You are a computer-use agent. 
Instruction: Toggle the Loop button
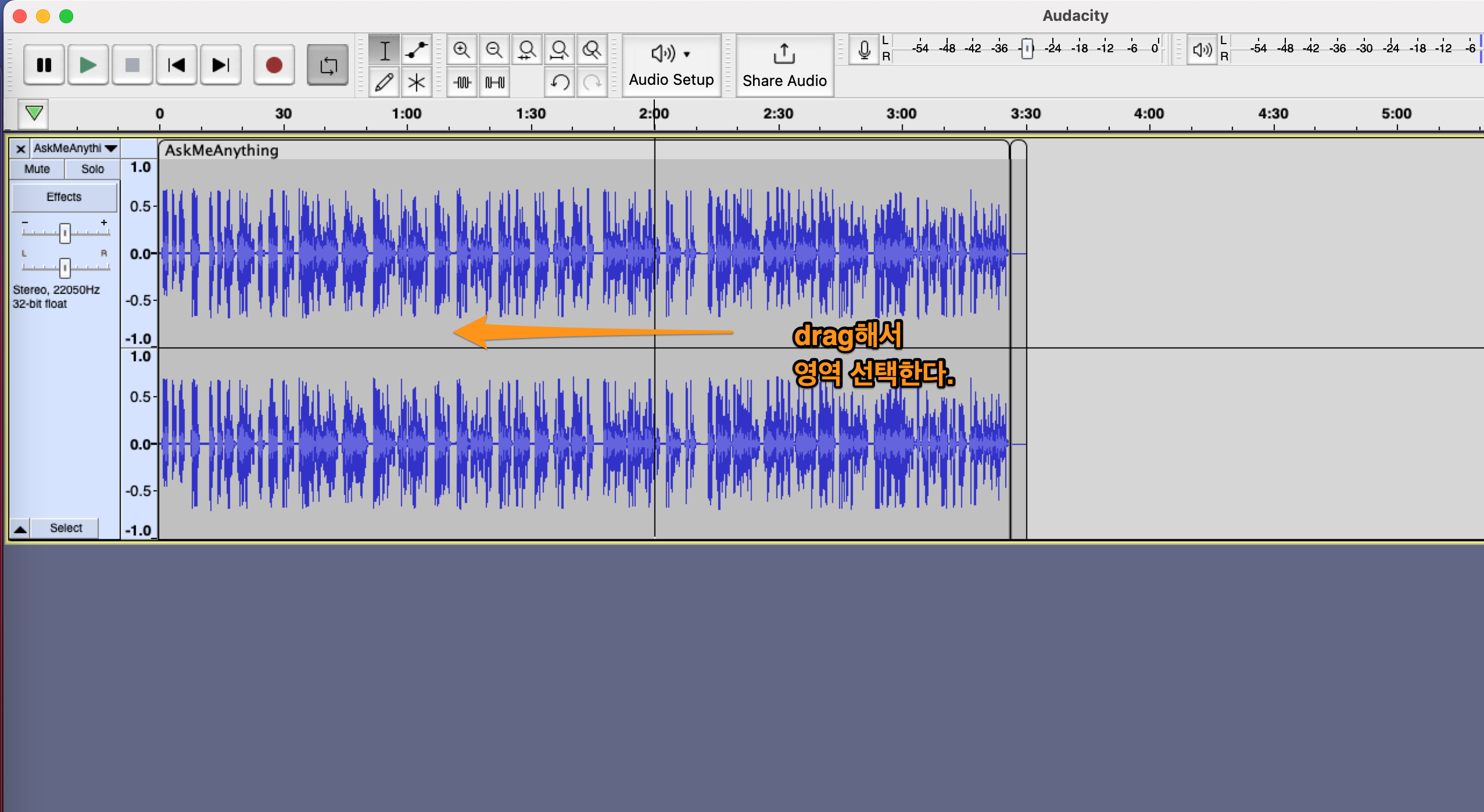328,65
